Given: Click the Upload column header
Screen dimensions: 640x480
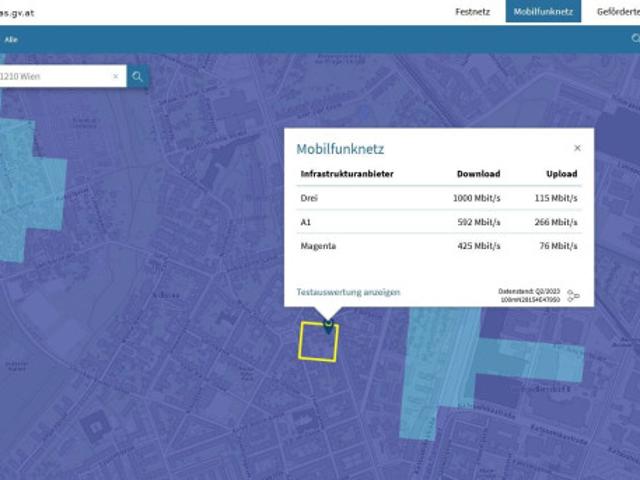Looking at the screenshot, I should pos(562,174).
